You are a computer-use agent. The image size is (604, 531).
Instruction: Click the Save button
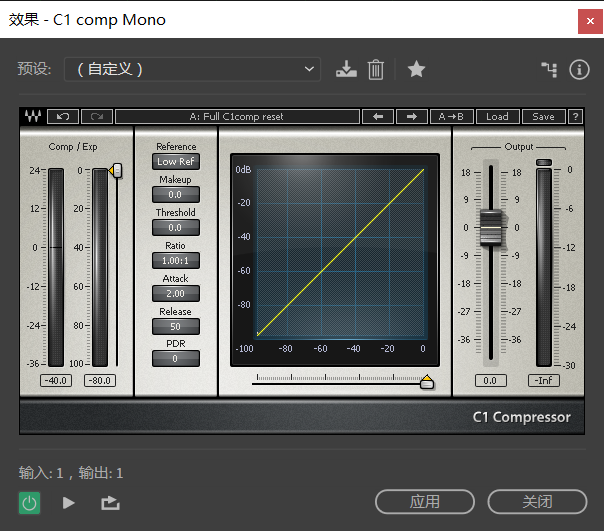coord(544,116)
